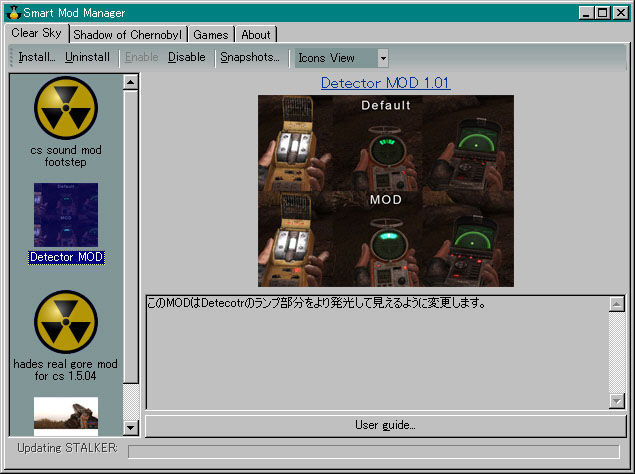
Task: Close the Smart Mod Manager window
Action: [x=620, y=13]
